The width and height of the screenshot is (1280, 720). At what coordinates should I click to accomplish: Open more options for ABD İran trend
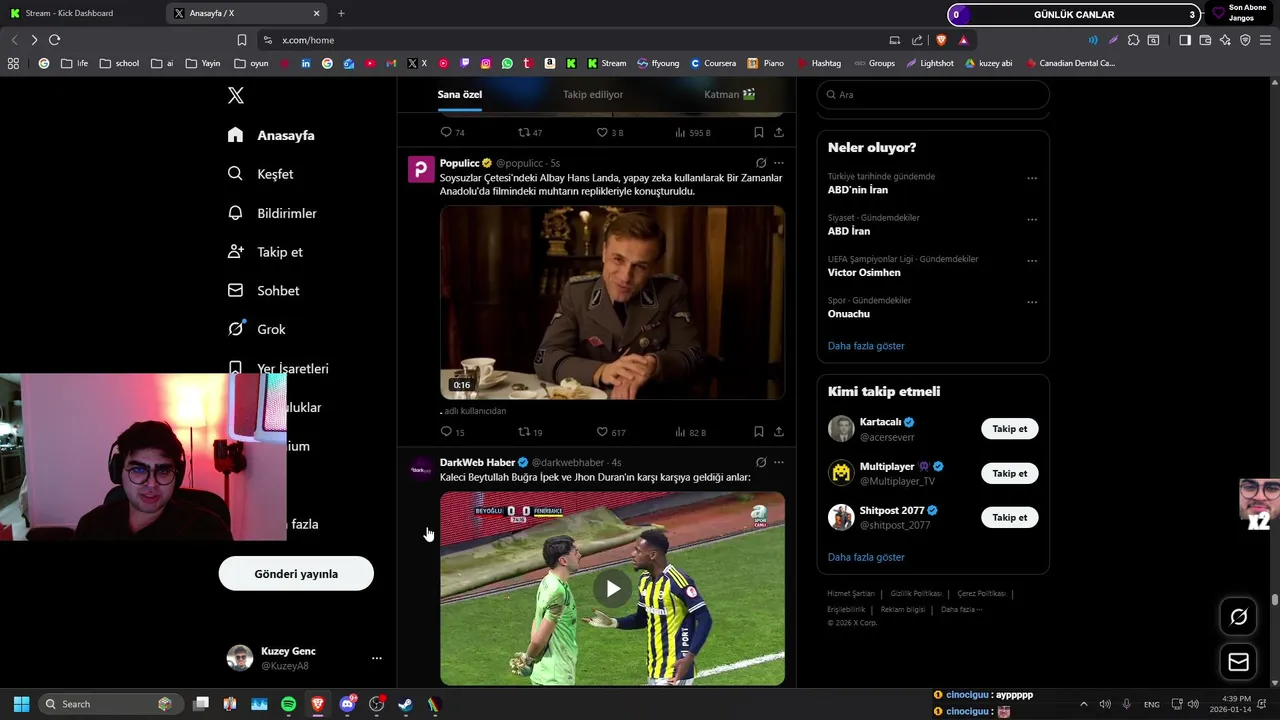point(1032,219)
